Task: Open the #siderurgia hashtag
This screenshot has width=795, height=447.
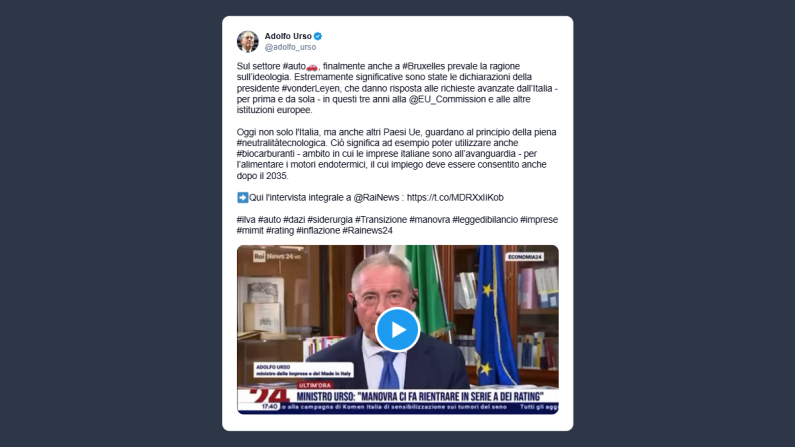Action: click(x=330, y=220)
